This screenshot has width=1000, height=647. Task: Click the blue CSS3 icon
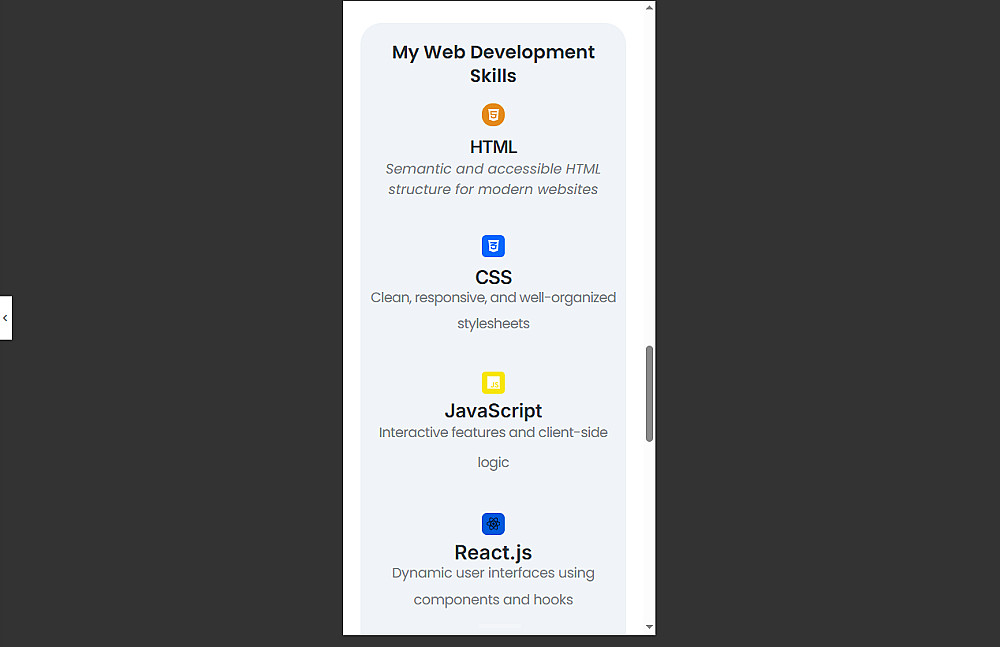point(493,246)
